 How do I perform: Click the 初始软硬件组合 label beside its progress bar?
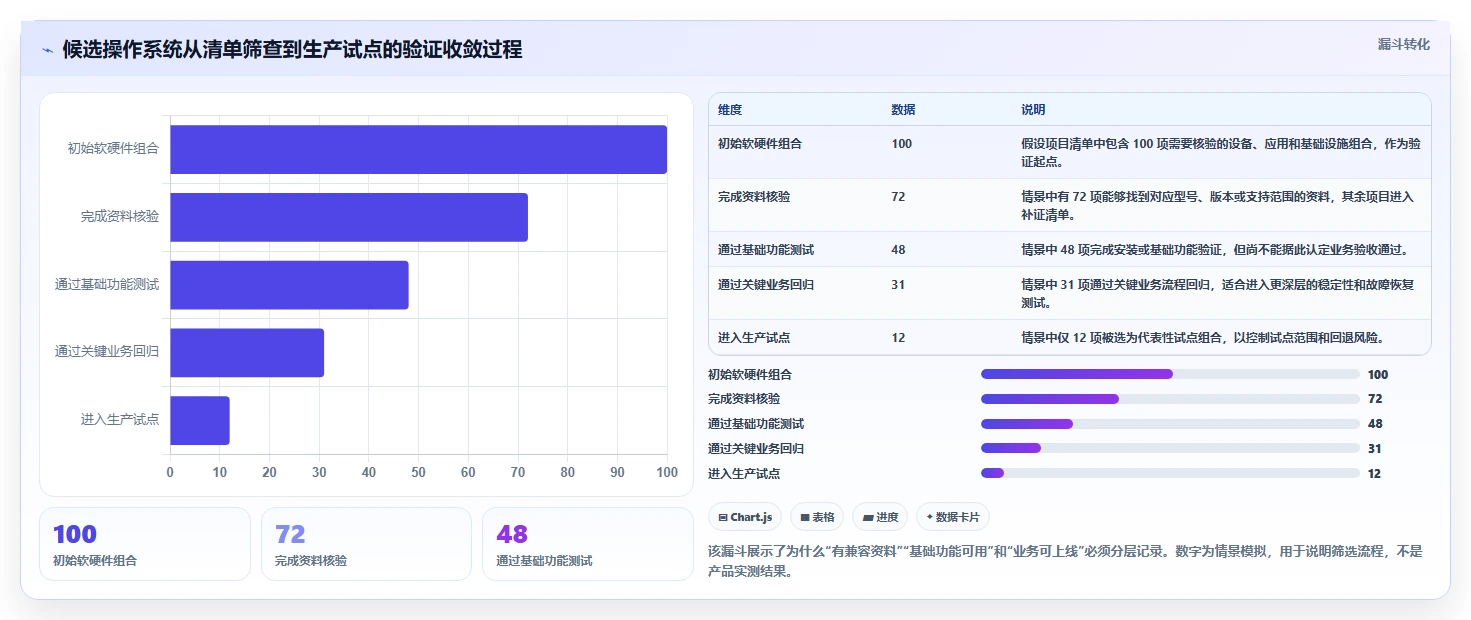pos(750,375)
